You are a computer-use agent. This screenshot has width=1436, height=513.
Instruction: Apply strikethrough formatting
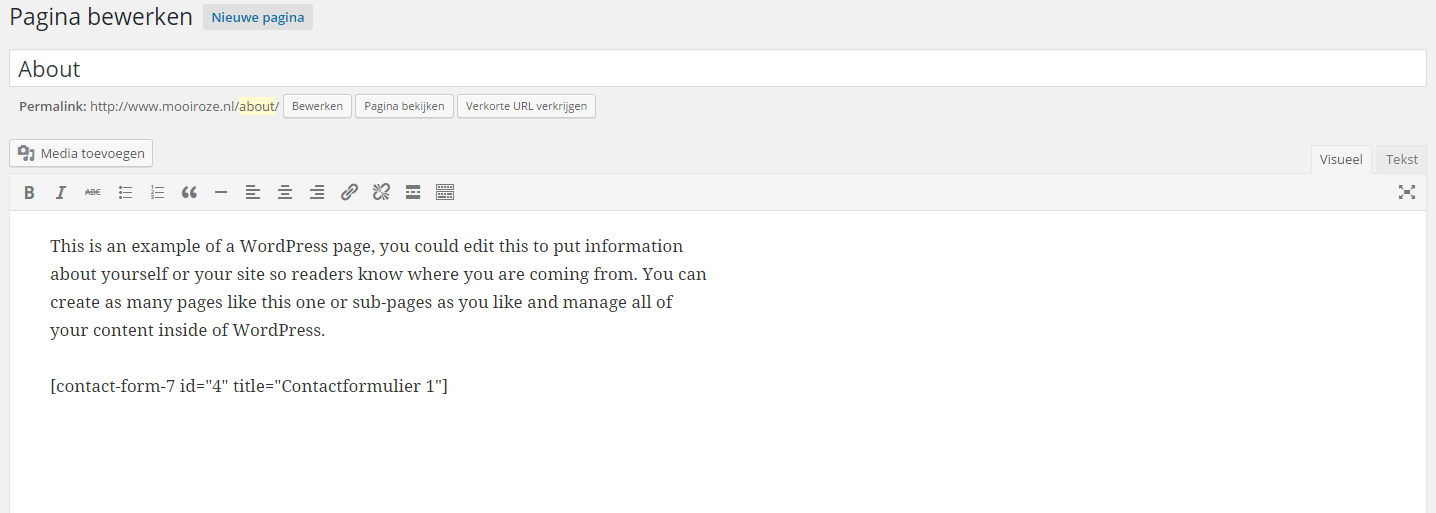(93, 192)
